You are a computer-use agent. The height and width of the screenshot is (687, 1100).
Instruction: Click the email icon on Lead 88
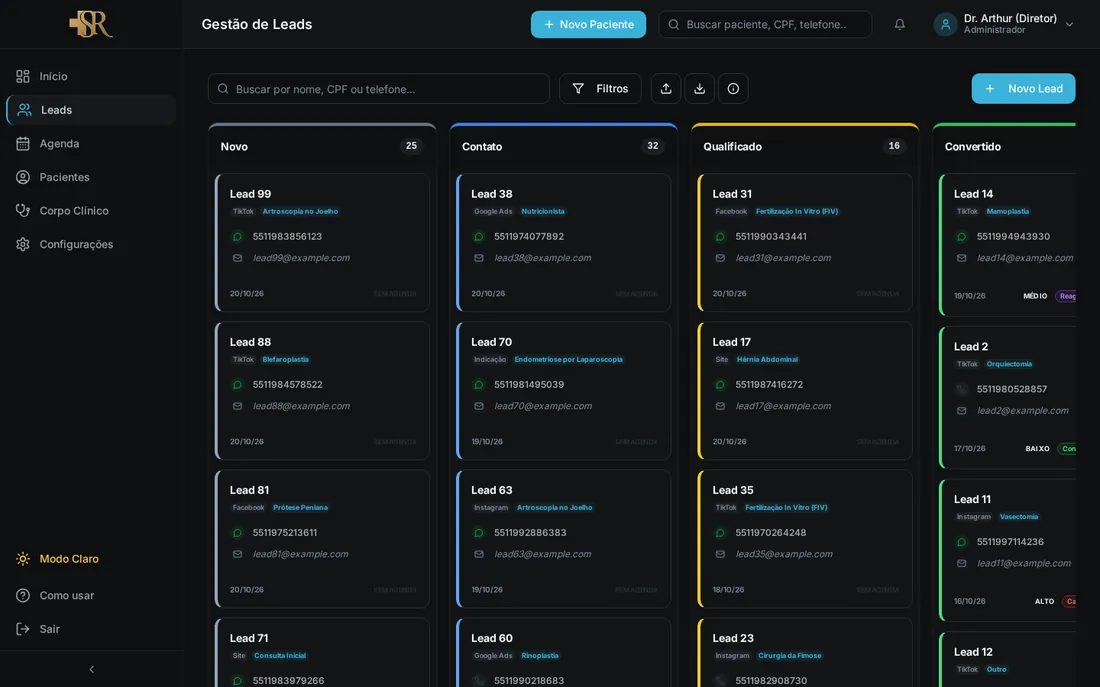pos(238,406)
